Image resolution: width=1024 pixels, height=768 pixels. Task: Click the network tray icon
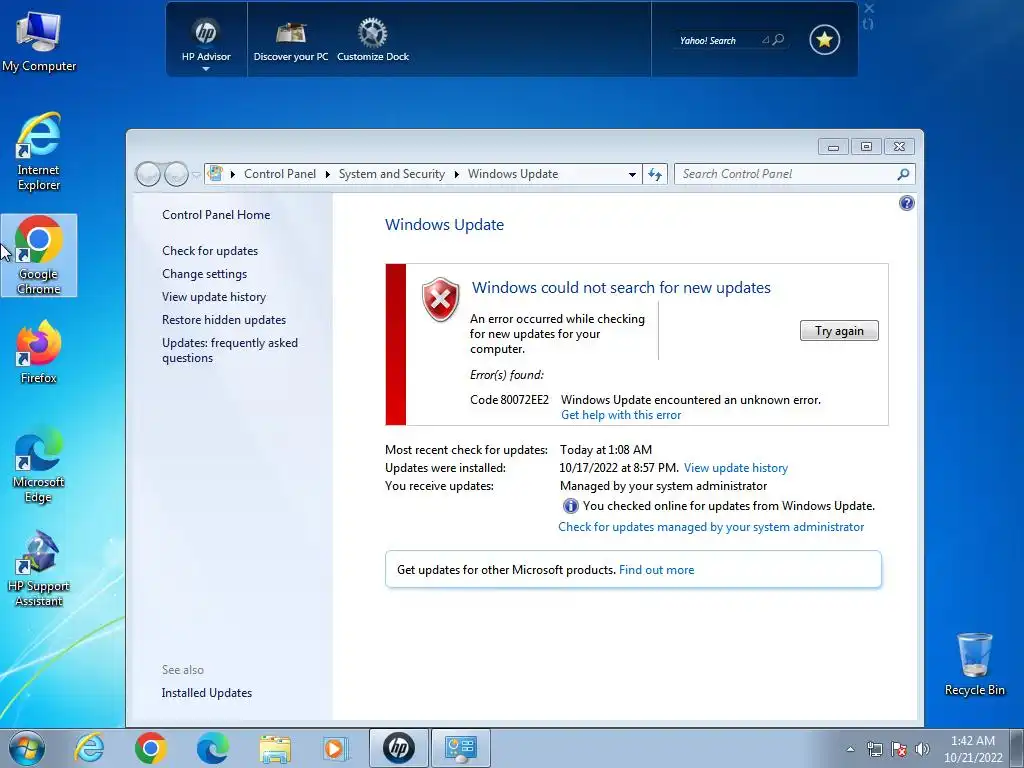click(874, 749)
